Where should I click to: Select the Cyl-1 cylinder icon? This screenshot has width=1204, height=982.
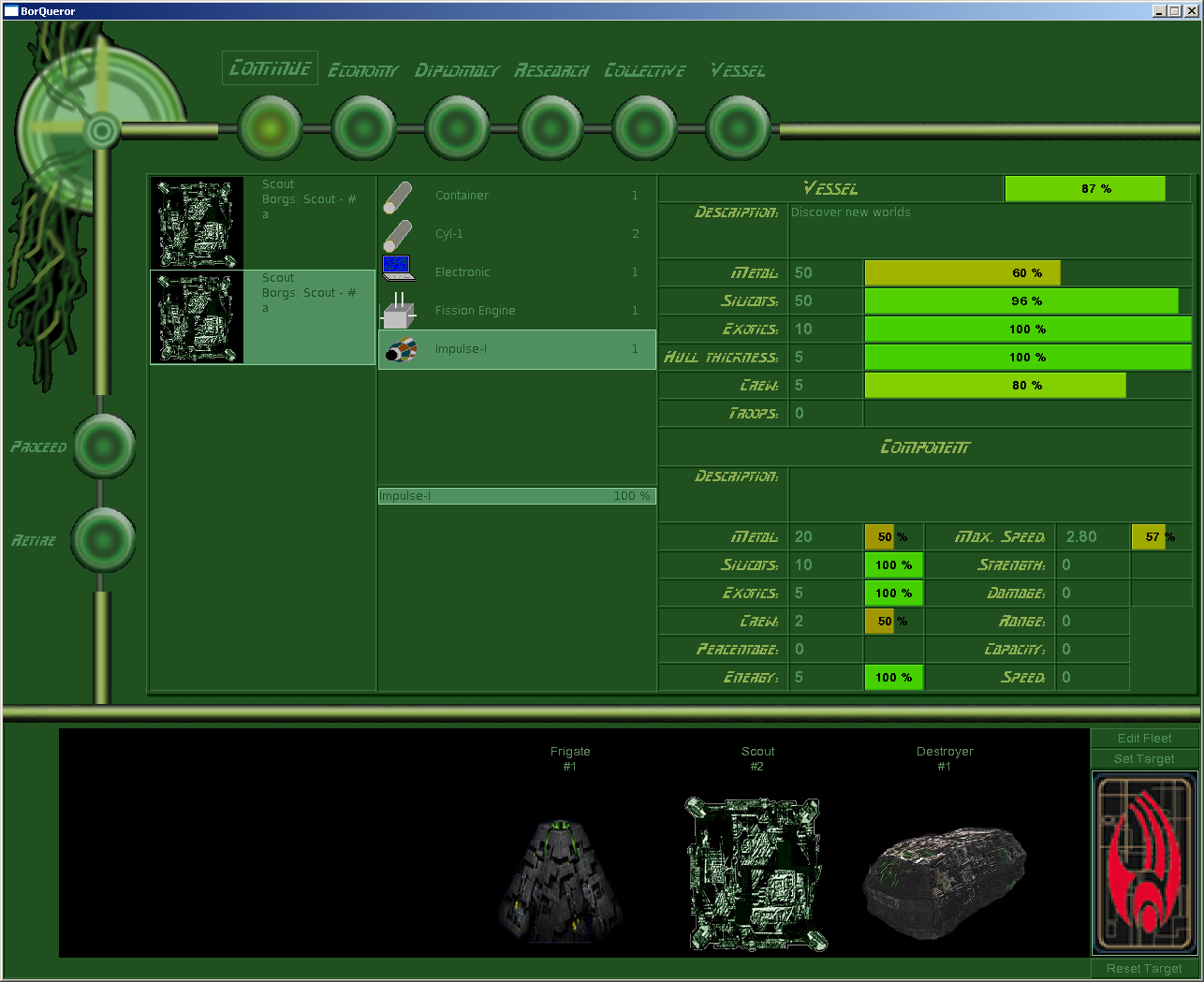pyautogui.click(x=398, y=235)
